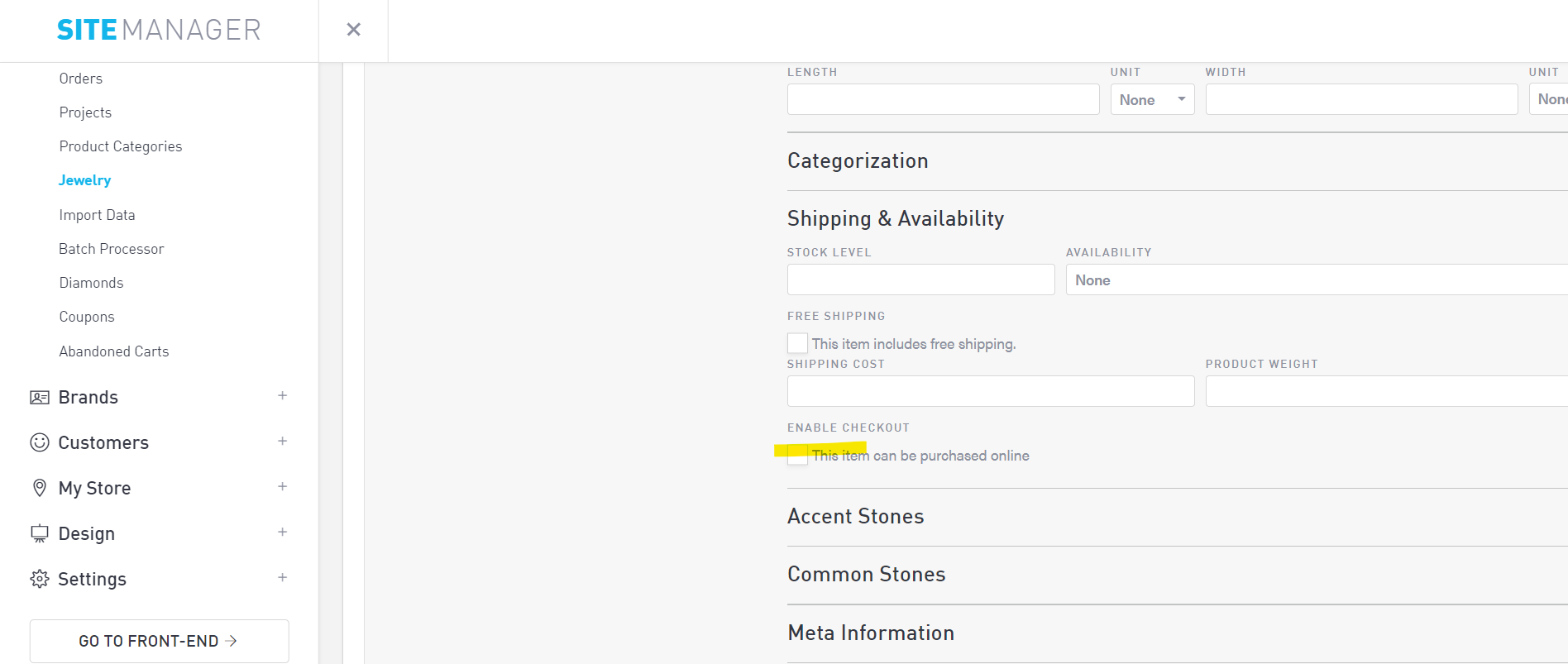Viewport: 1568px width, 664px height.
Task: Enable the free shipping checkbox
Action: (x=797, y=343)
